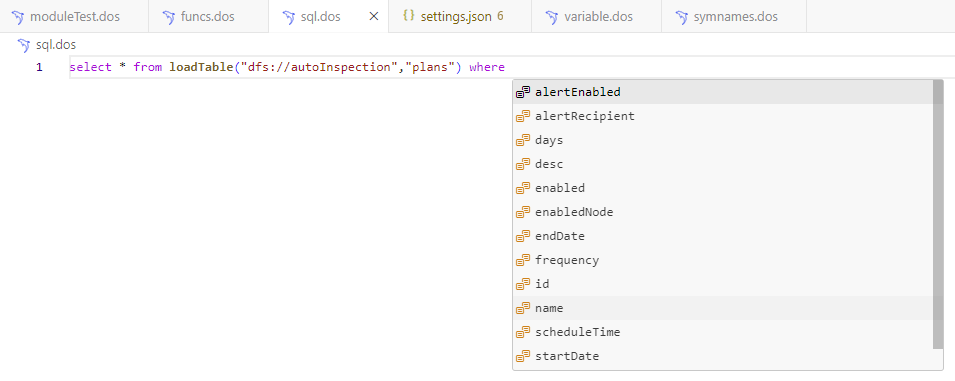Viewport: 955px width, 381px height.
Task: Choose the enabledNode suggestion
Action: (723, 212)
